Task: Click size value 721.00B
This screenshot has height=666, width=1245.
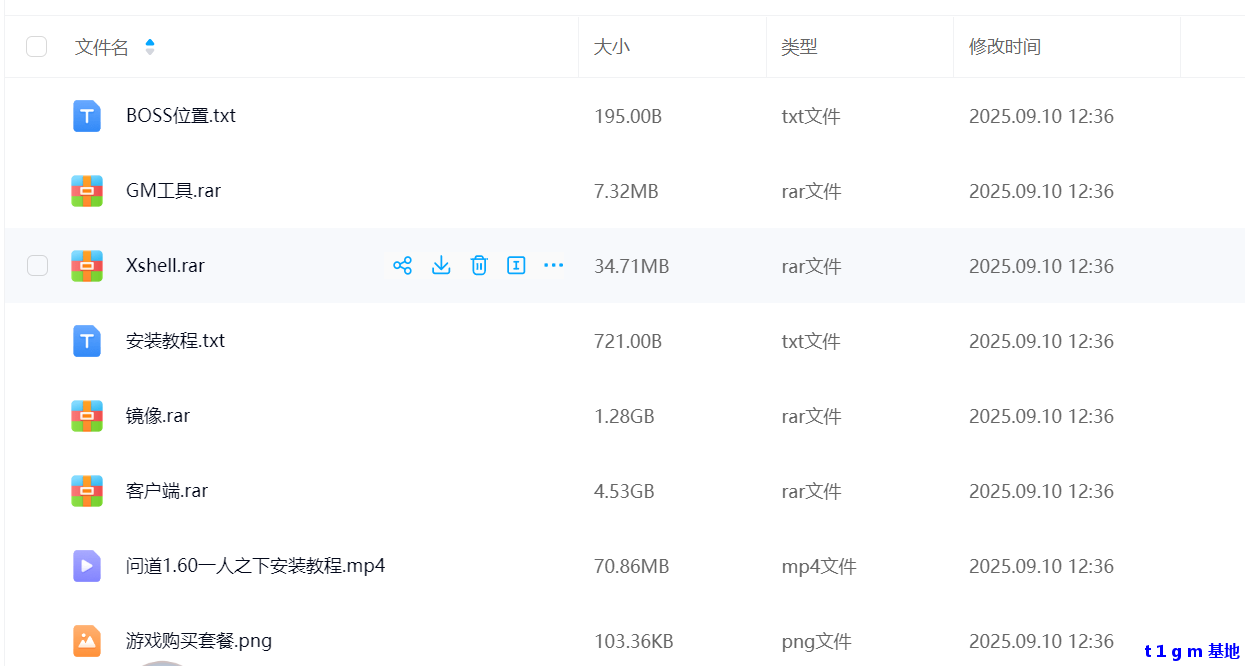Action: pos(628,341)
